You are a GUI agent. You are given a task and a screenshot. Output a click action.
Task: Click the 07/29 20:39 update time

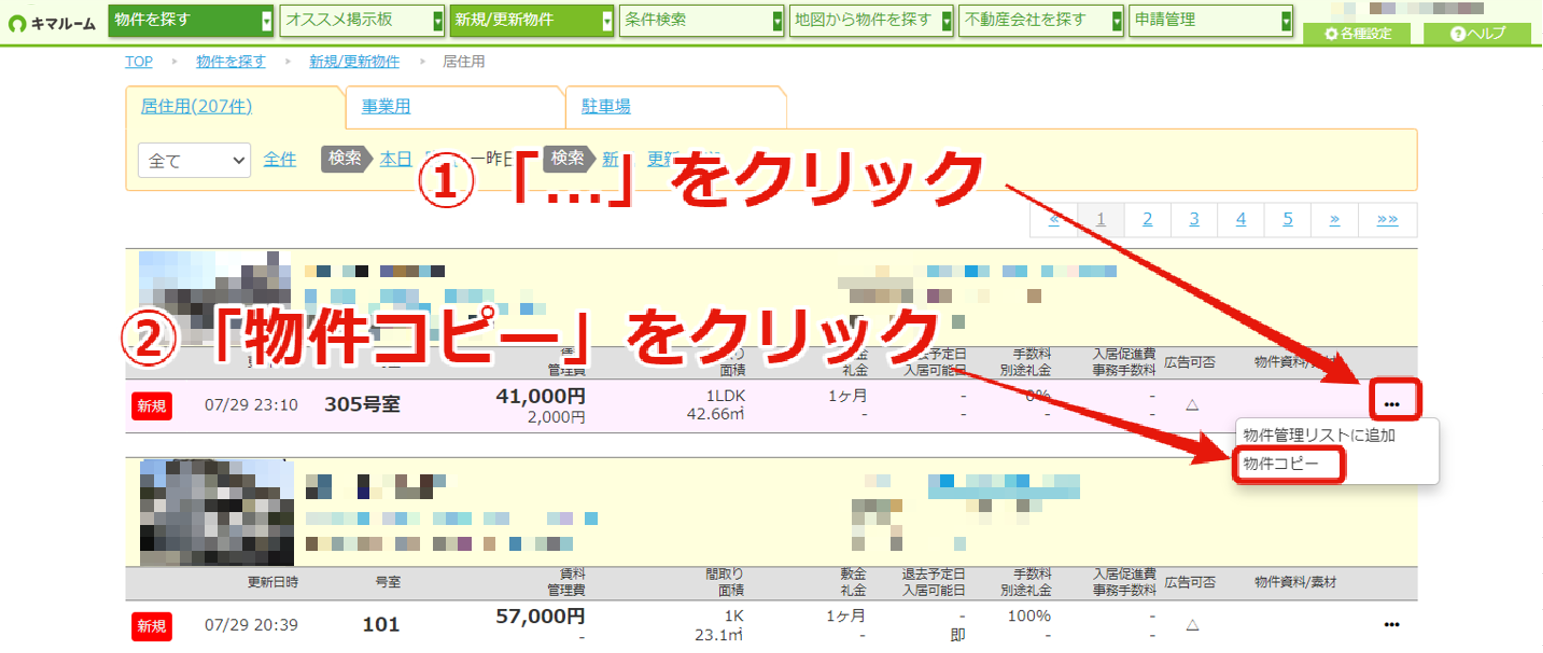(251, 625)
